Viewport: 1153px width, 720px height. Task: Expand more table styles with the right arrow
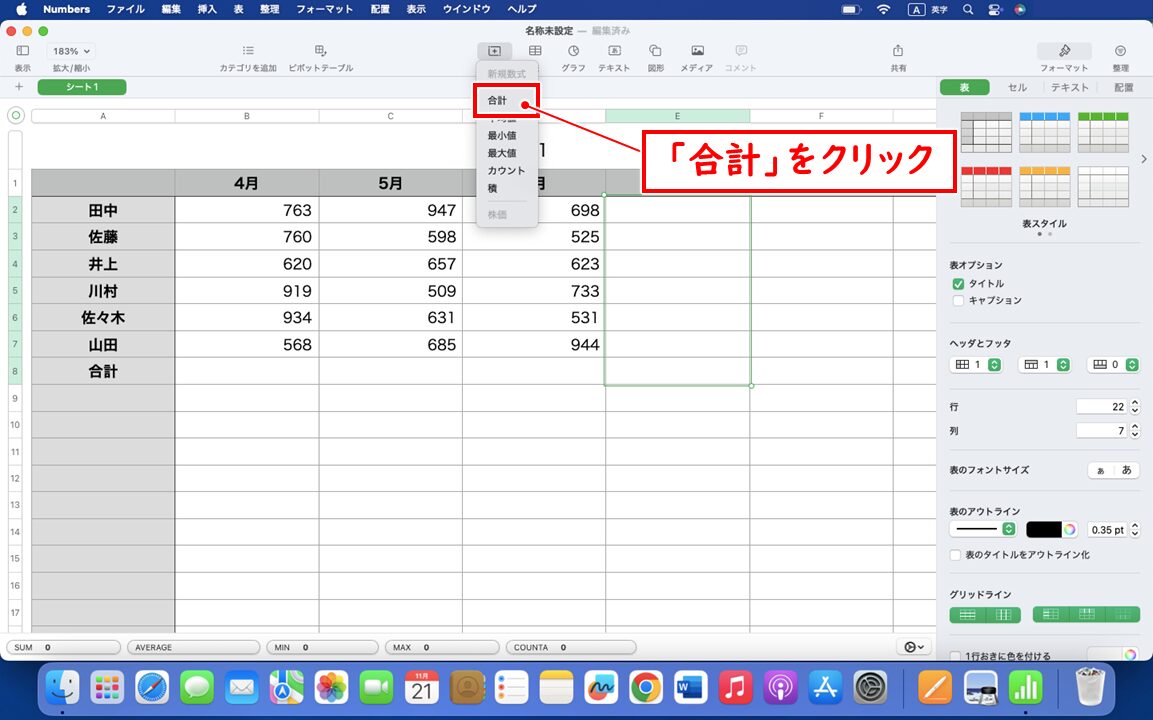pos(1143,157)
